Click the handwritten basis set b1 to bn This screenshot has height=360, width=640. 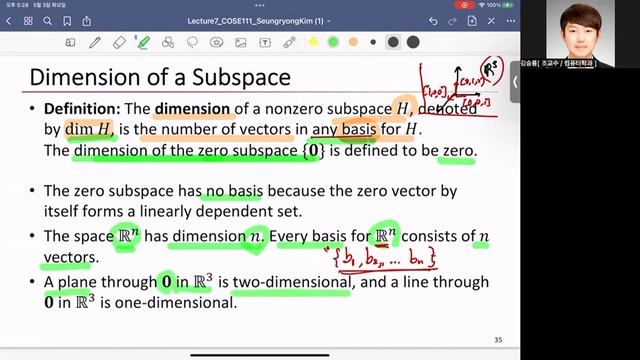[x=384, y=259]
